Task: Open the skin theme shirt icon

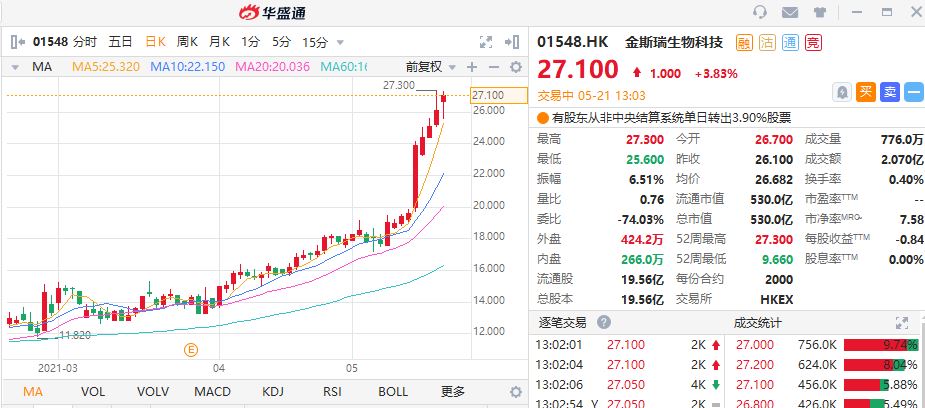Action: pyautogui.click(x=819, y=12)
